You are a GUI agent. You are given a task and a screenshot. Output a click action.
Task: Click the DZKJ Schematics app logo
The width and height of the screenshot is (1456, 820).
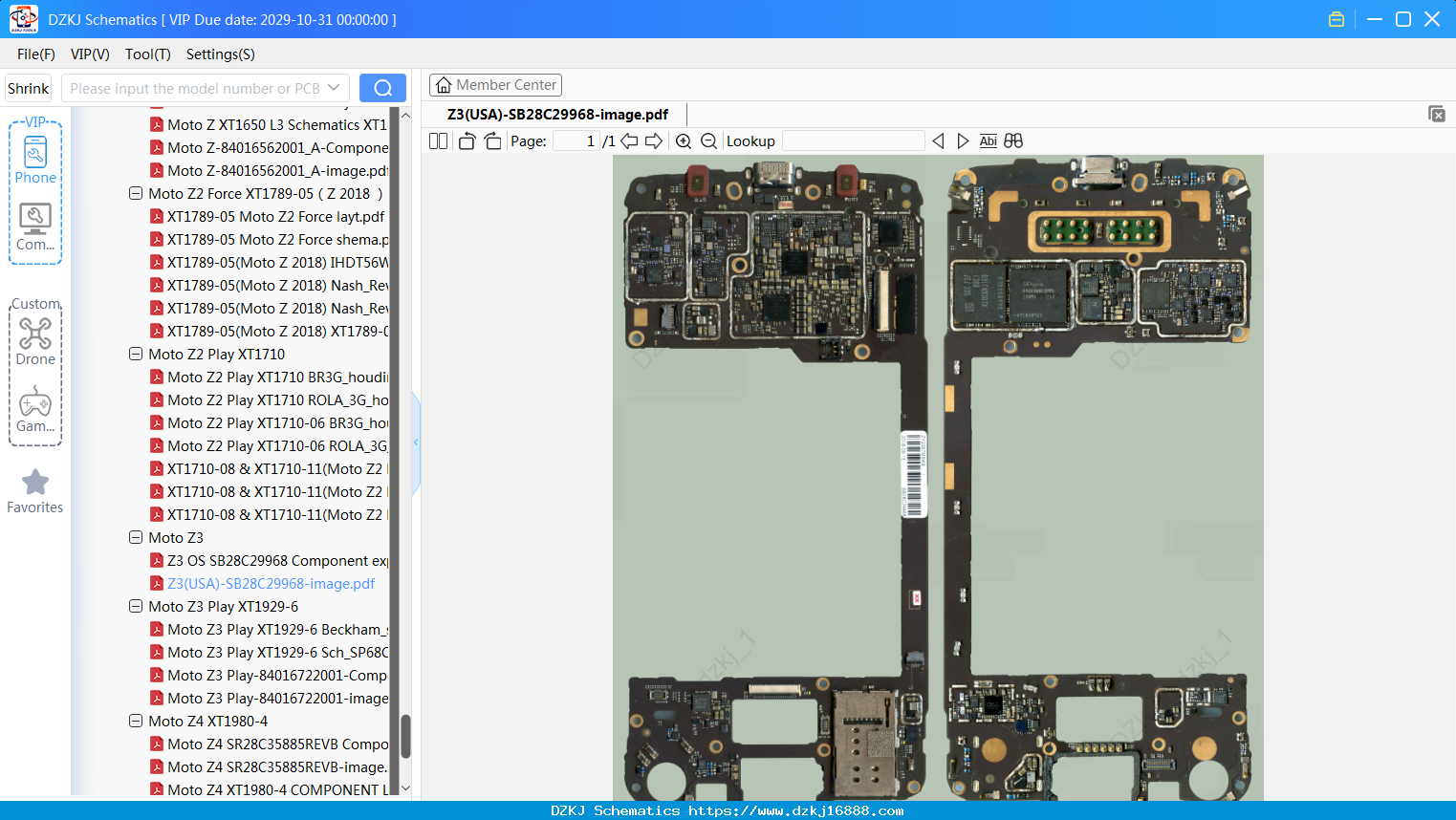pyautogui.click(x=23, y=19)
